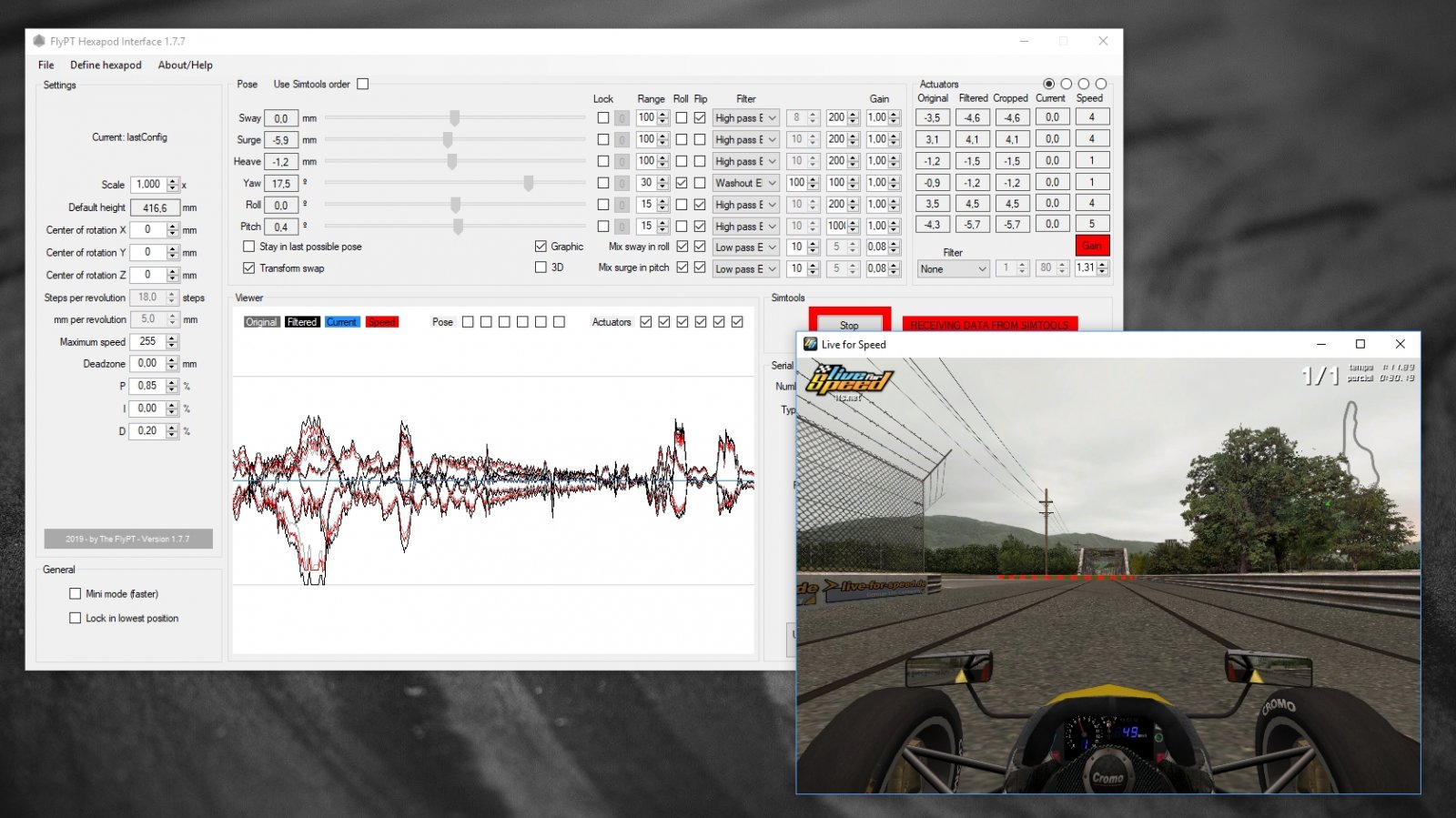Enable the 3D viewer checkbox

pos(541,268)
